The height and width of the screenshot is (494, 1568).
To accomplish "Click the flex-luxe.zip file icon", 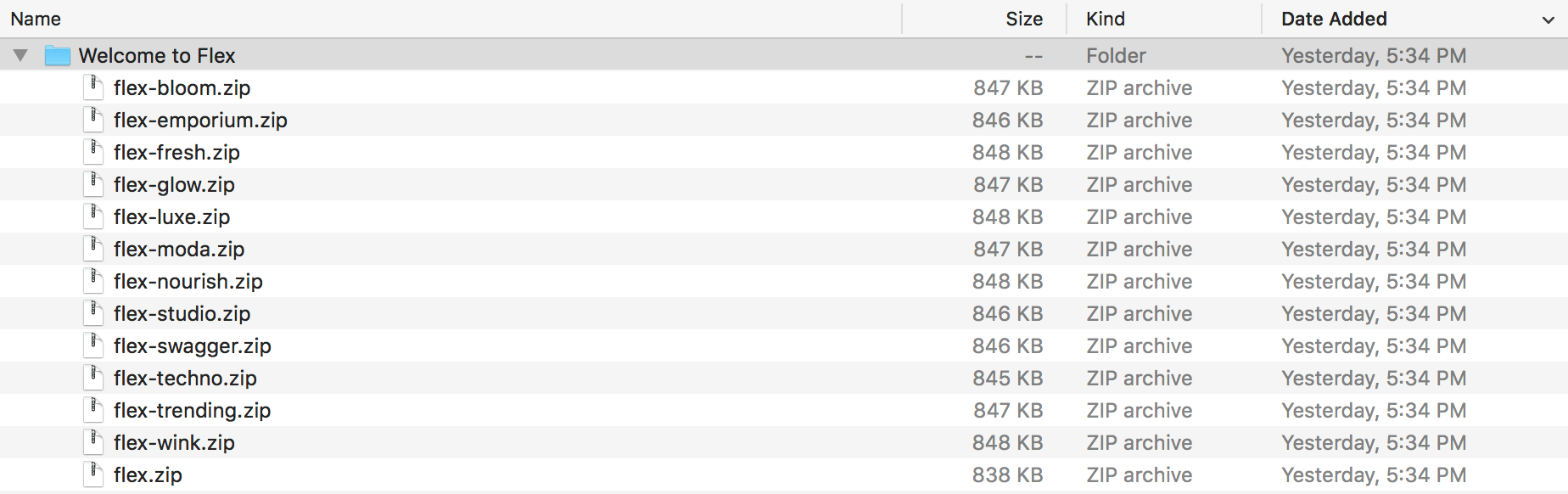I will tap(93, 216).
